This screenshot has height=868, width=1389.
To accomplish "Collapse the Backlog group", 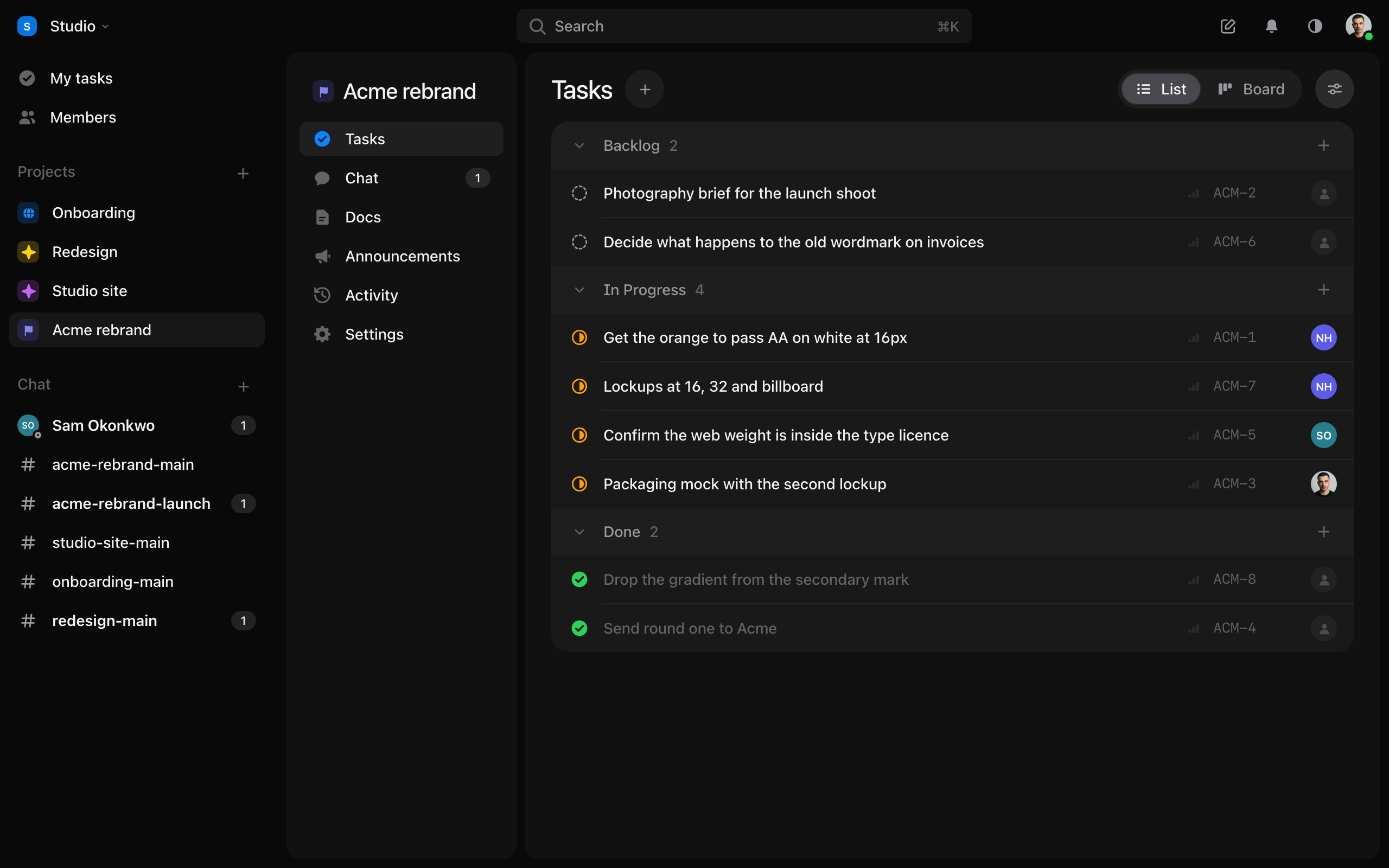I will [x=579, y=146].
